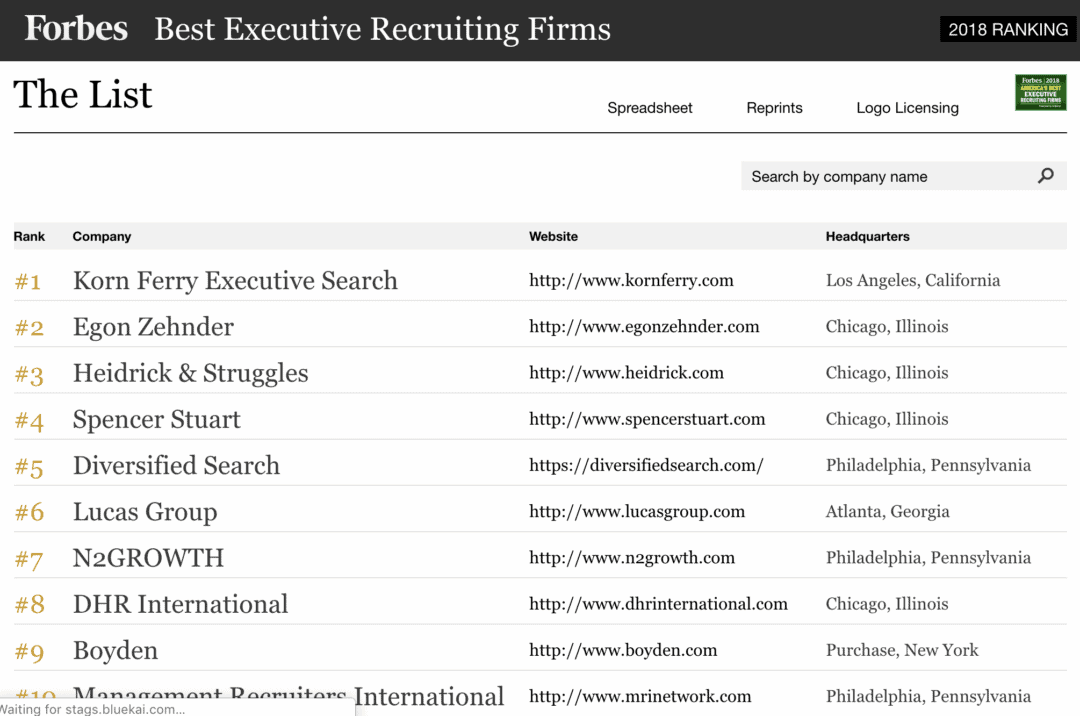This screenshot has width=1080, height=716.
Task: Click the search magnifying glass icon
Action: pos(1045,175)
